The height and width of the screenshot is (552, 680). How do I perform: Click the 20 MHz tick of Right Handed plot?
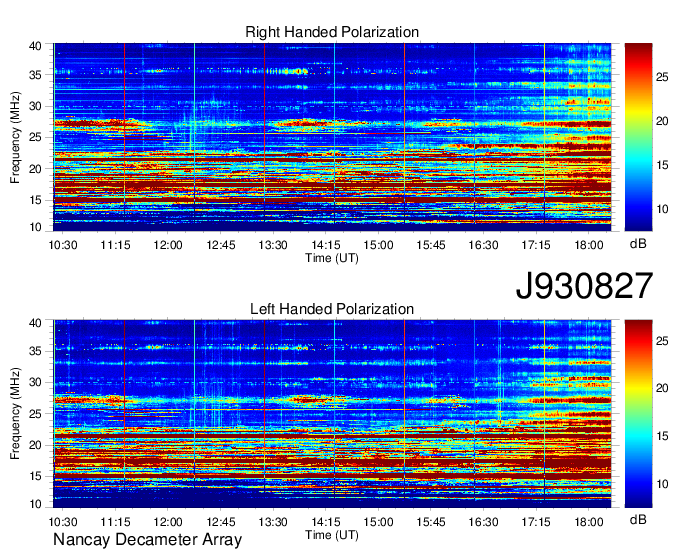tap(35, 169)
